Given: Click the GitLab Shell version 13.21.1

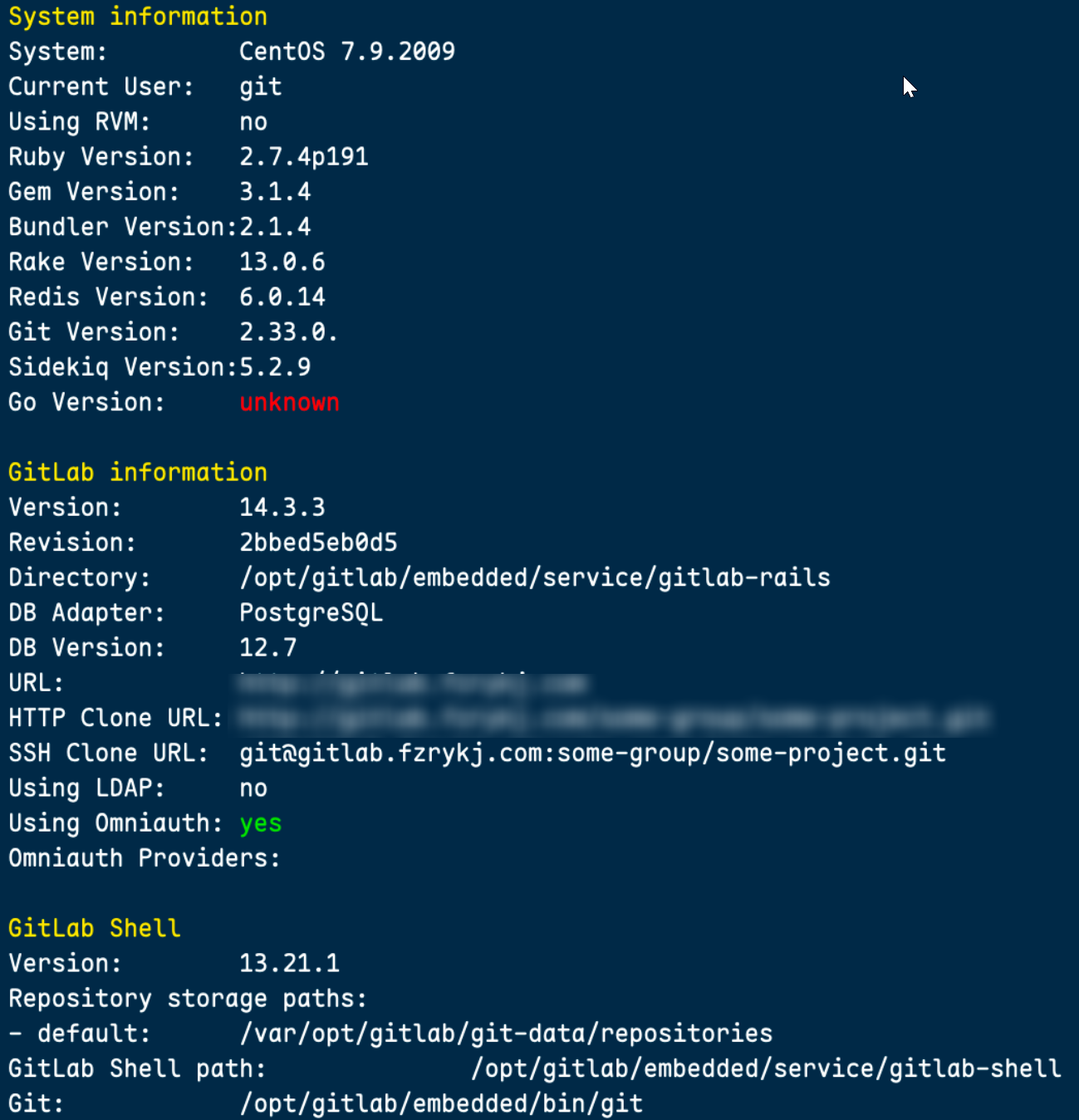Looking at the screenshot, I should click(x=289, y=963).
